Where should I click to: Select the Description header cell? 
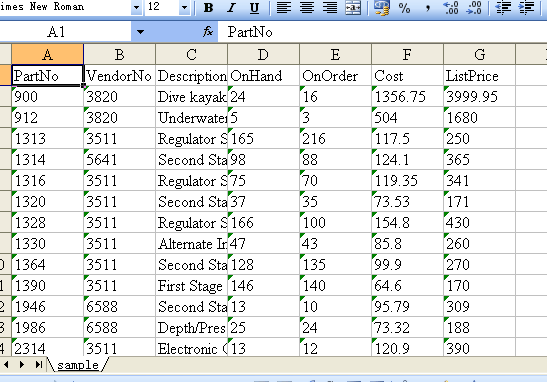pos(192,75)
